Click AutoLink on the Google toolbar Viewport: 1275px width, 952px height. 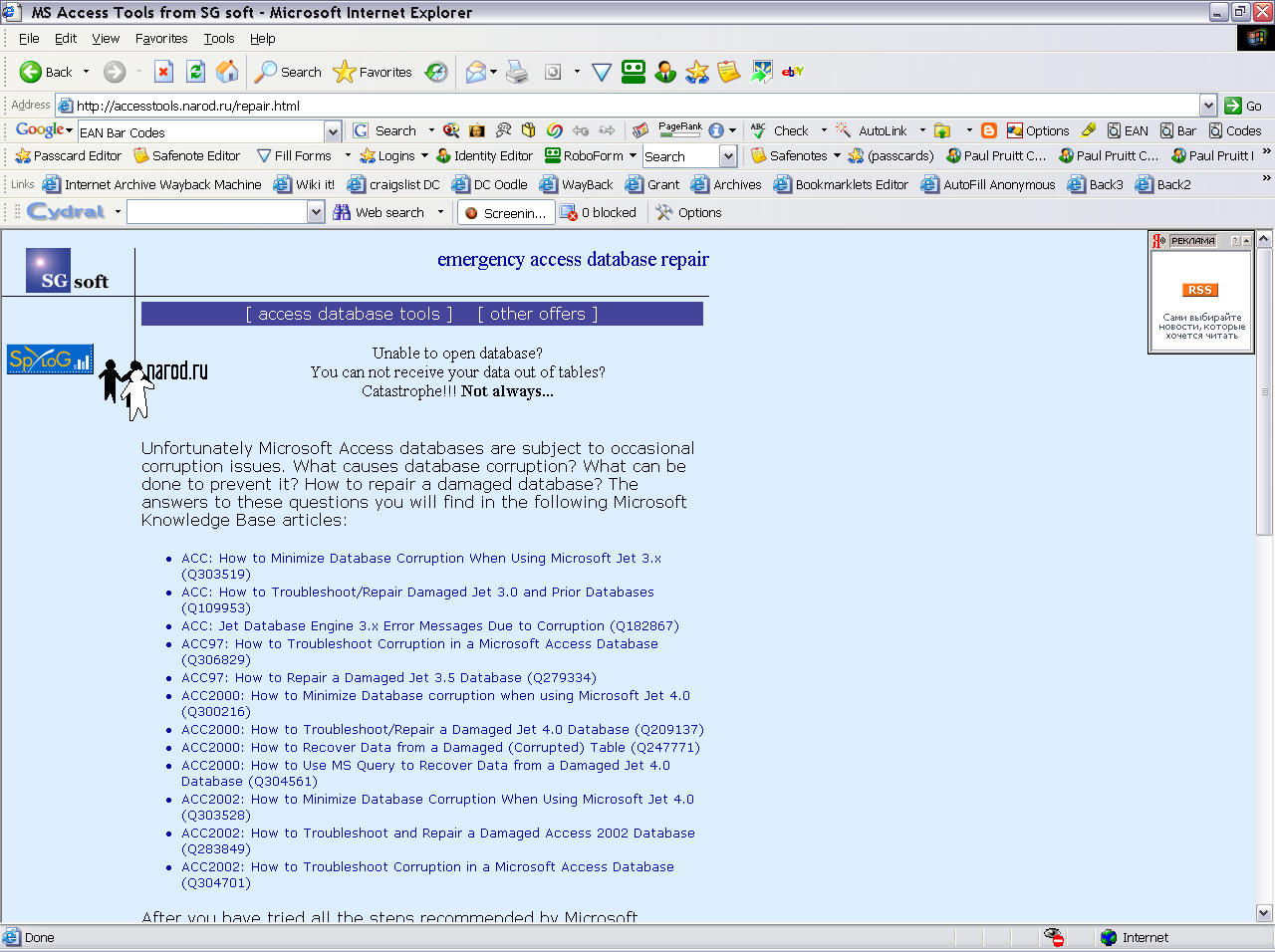tap(872, 130)
